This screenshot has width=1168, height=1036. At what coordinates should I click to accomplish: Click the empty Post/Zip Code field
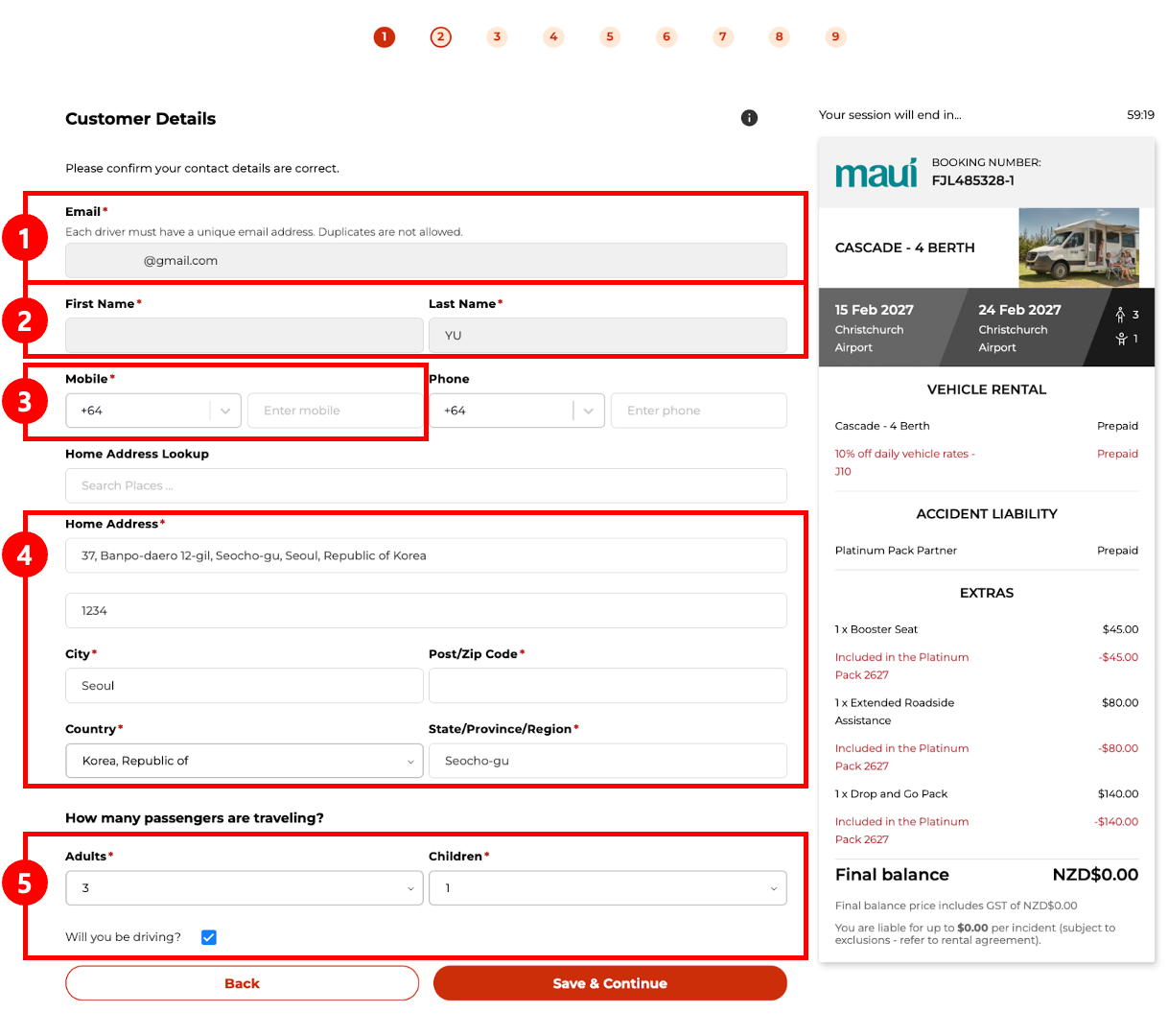(608, 686)
